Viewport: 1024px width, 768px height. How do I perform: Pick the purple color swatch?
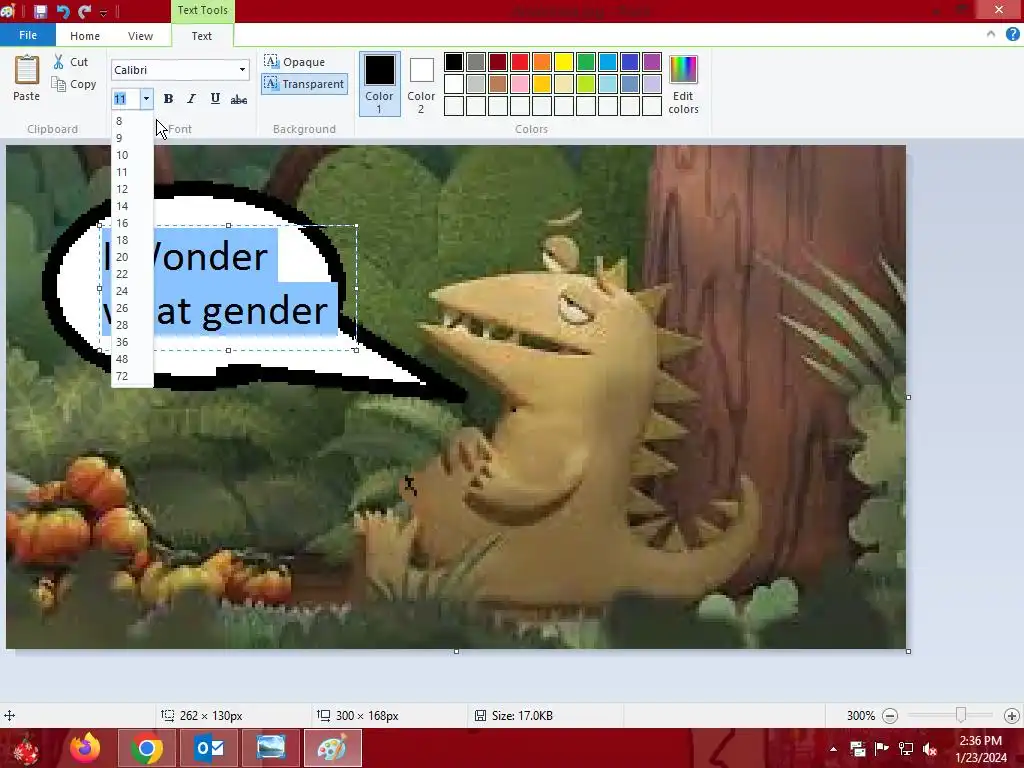(652, 62)
